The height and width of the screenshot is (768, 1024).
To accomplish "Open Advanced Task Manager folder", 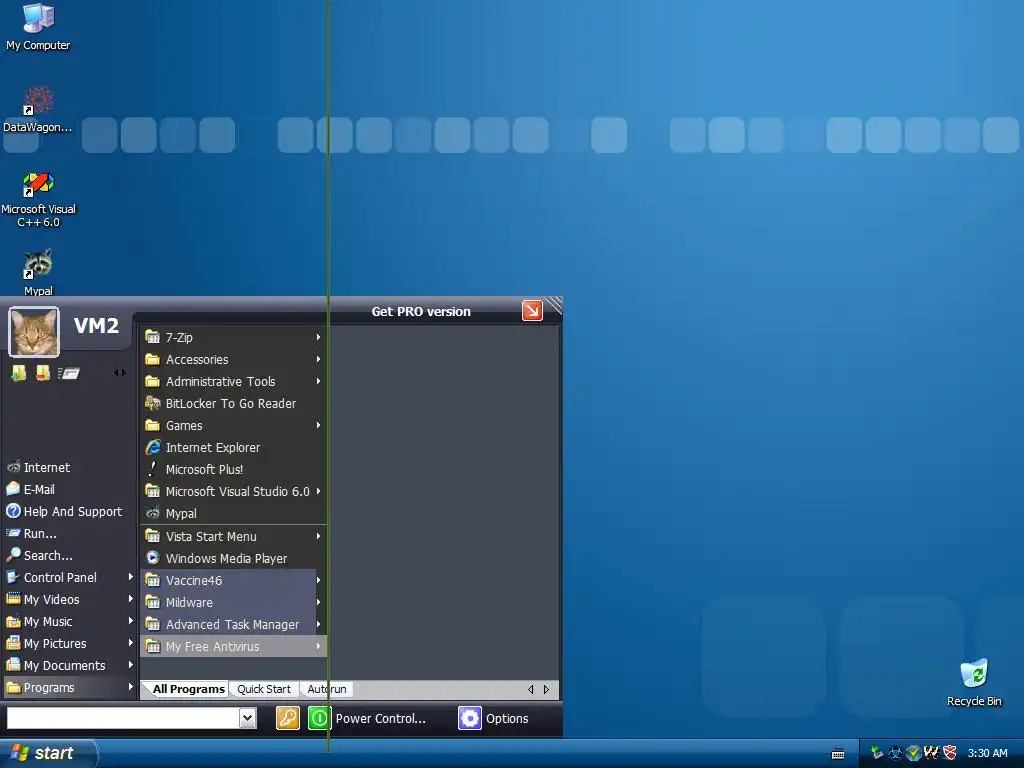I will pyautogui.click(x=233, y=624).
